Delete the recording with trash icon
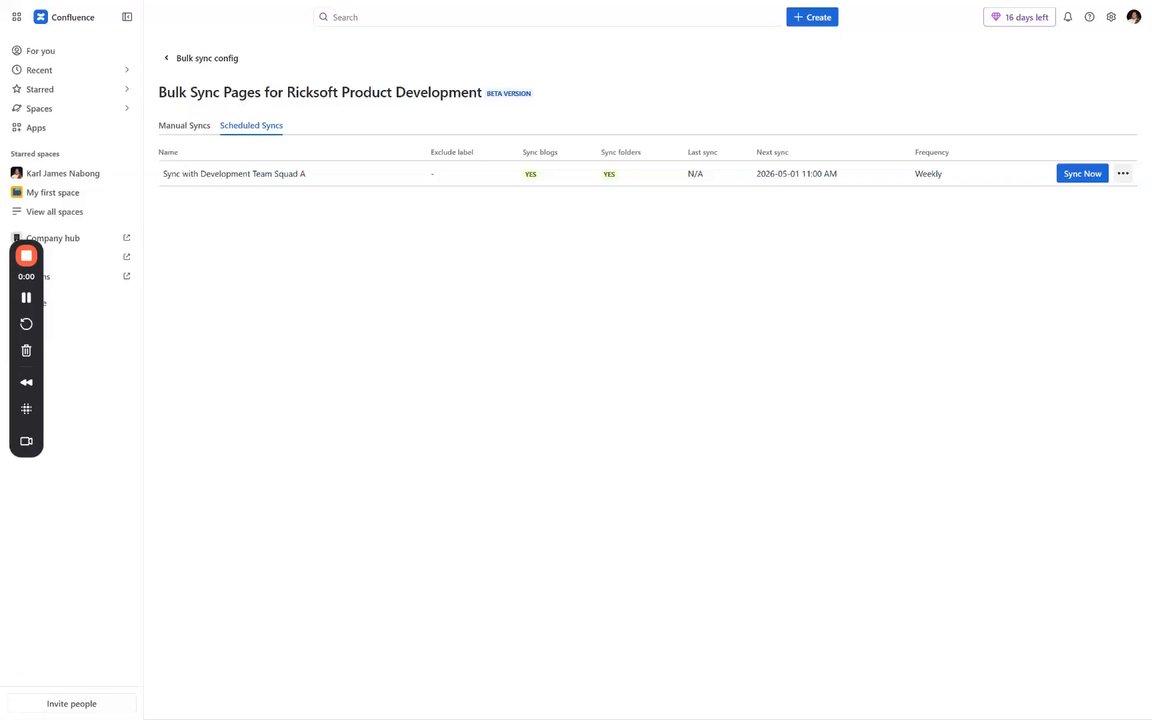This screenshot has width=1152, height=720. [x=26, y=350]
